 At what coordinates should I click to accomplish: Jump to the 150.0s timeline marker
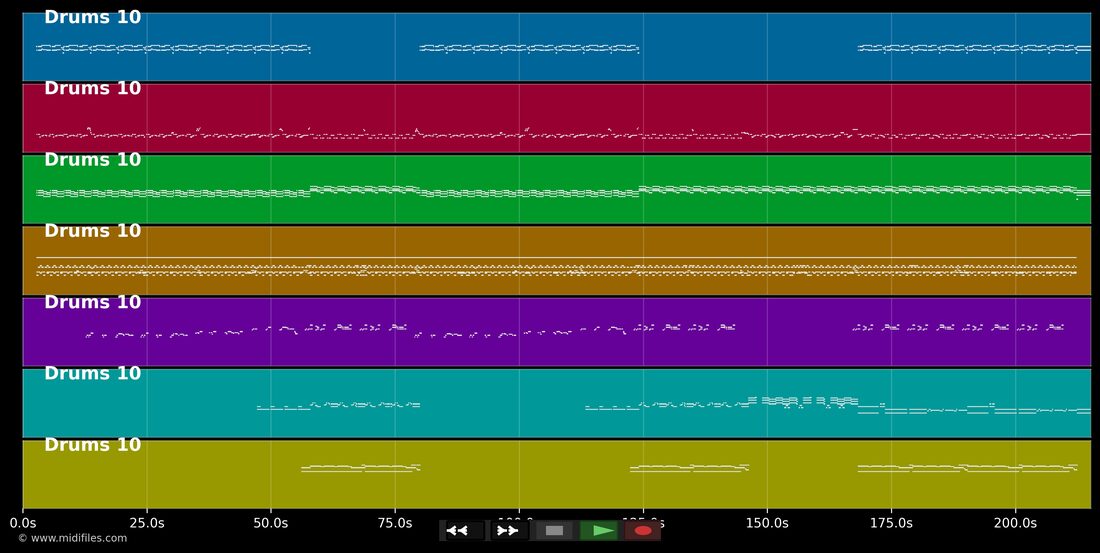pos(767,523)
